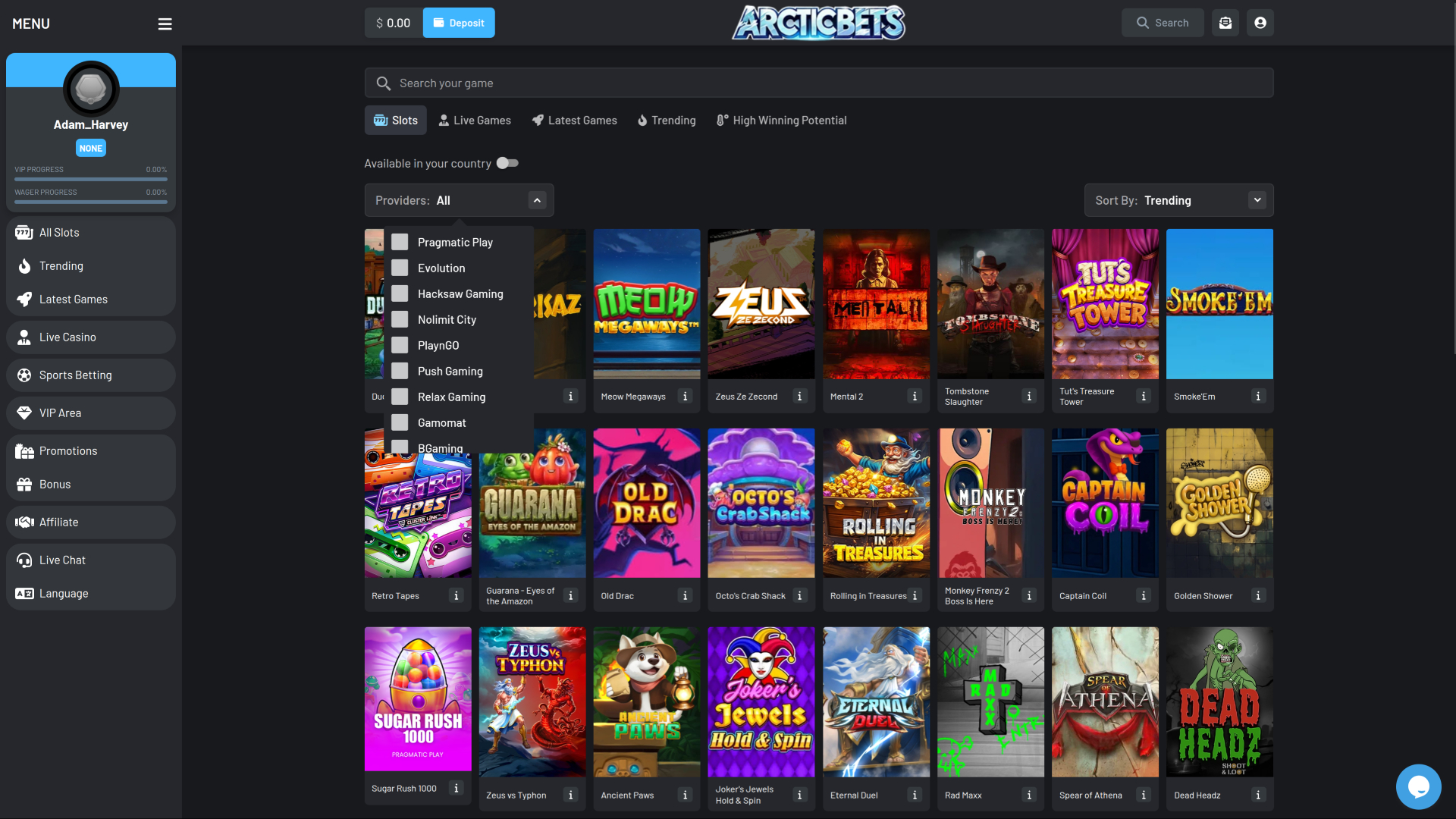Check the Pragmatic Play provider

coord(400,242)
